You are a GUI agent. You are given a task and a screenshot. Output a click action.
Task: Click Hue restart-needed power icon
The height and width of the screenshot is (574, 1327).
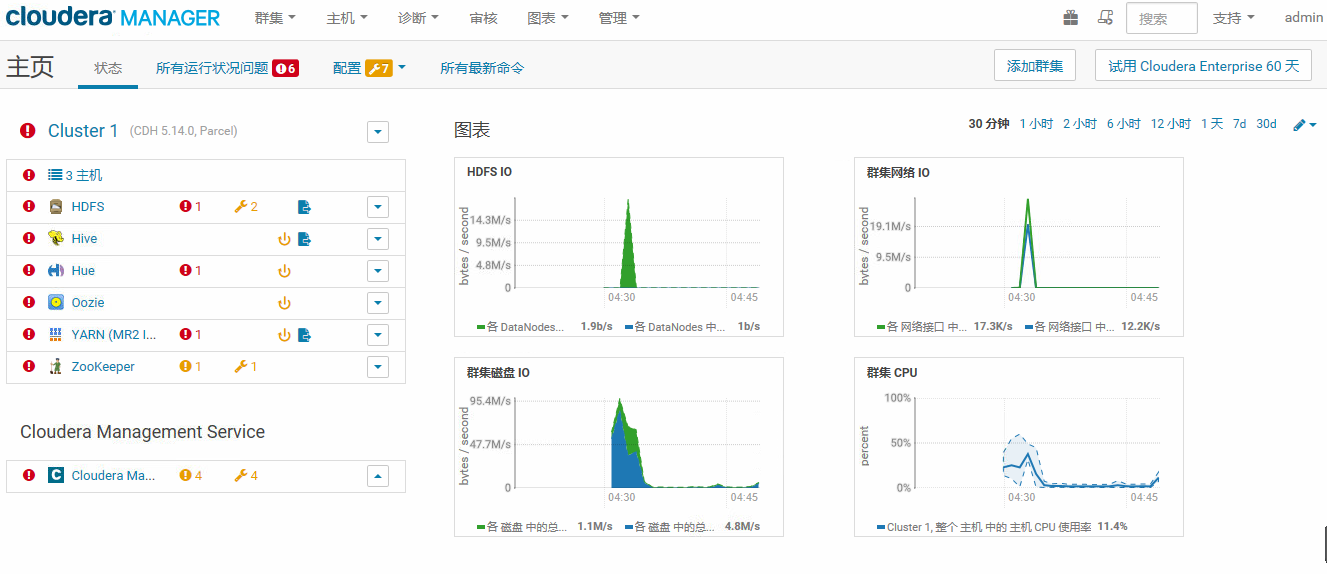point(284,271)
